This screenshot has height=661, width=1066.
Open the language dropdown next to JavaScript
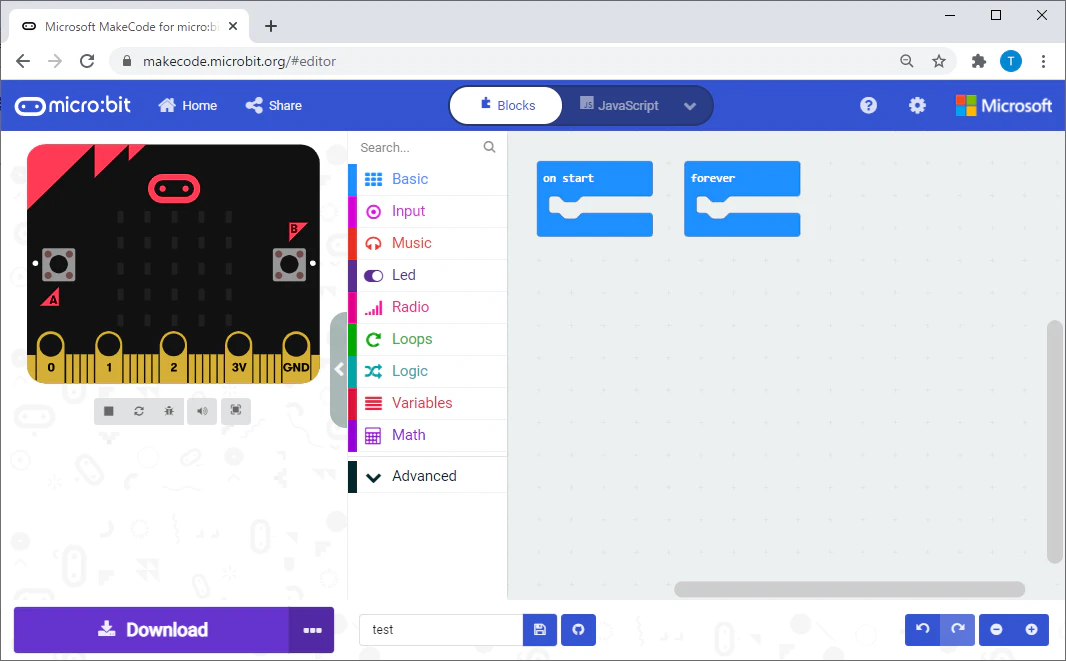(690, 106)
